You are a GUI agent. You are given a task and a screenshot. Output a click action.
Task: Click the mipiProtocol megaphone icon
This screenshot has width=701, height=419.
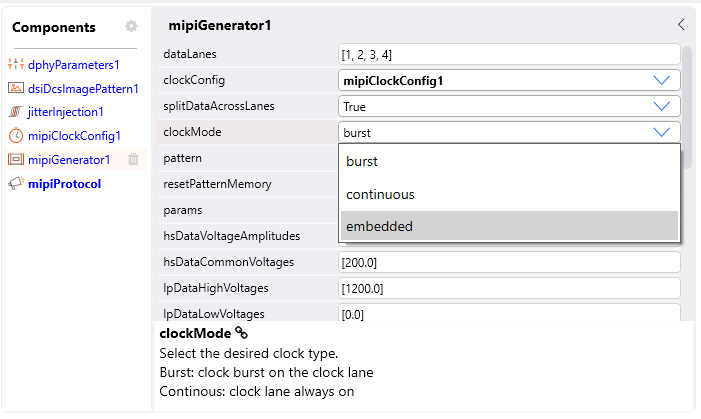click(x=16, y=184)
